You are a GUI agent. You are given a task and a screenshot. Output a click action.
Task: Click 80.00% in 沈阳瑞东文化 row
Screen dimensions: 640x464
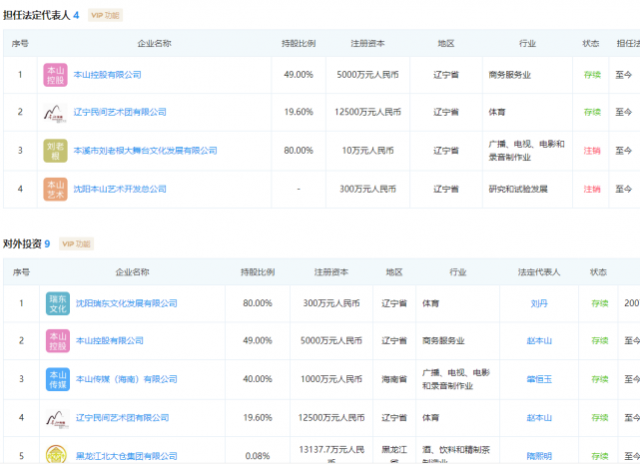[257, 303]
